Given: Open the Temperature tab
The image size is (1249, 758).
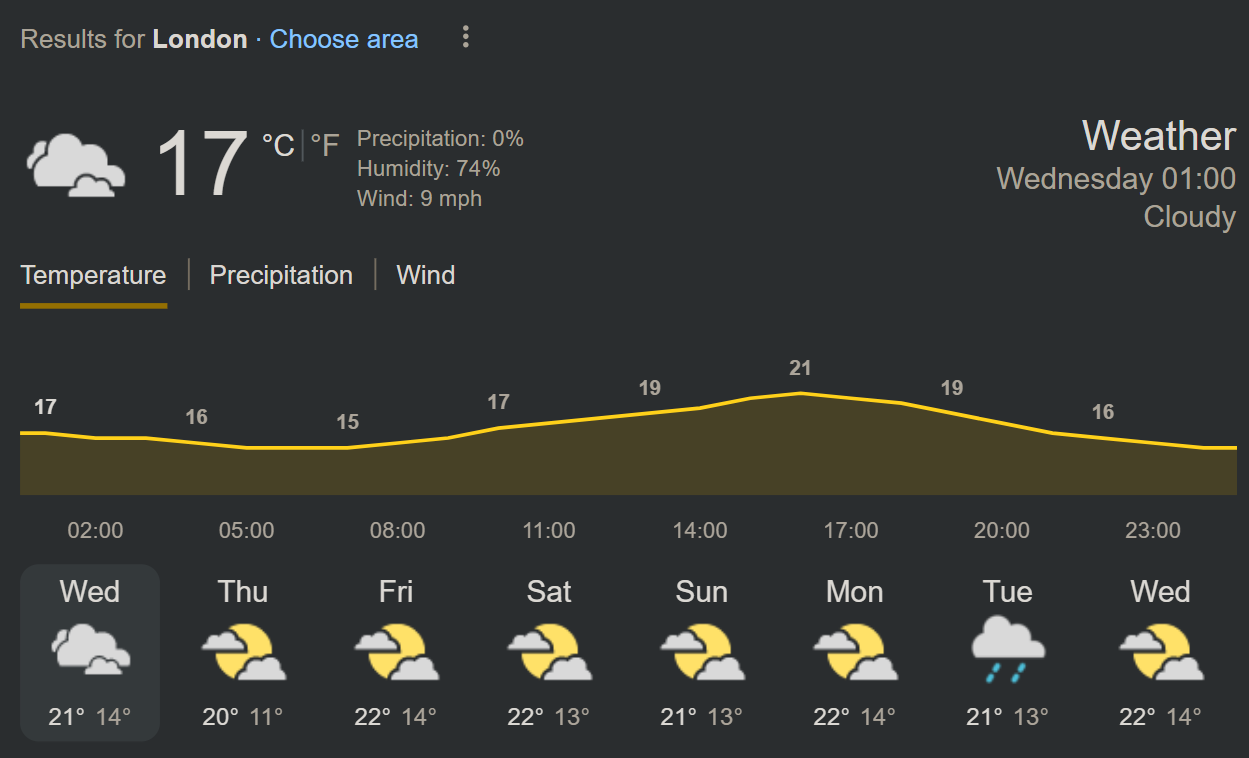Looking at the screenshot, I should click(93, 275).
